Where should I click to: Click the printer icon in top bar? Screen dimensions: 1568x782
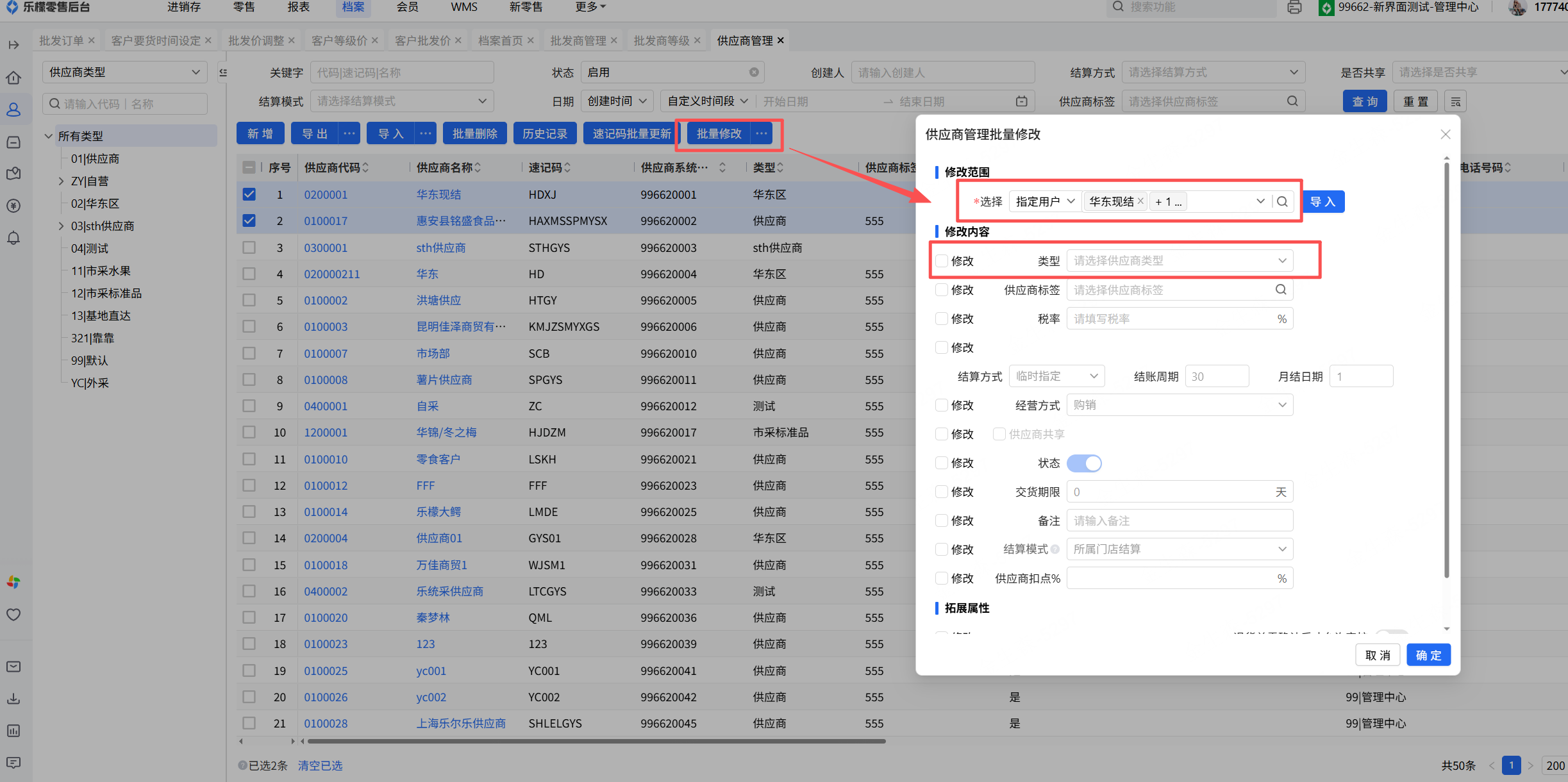[1294, 8]
